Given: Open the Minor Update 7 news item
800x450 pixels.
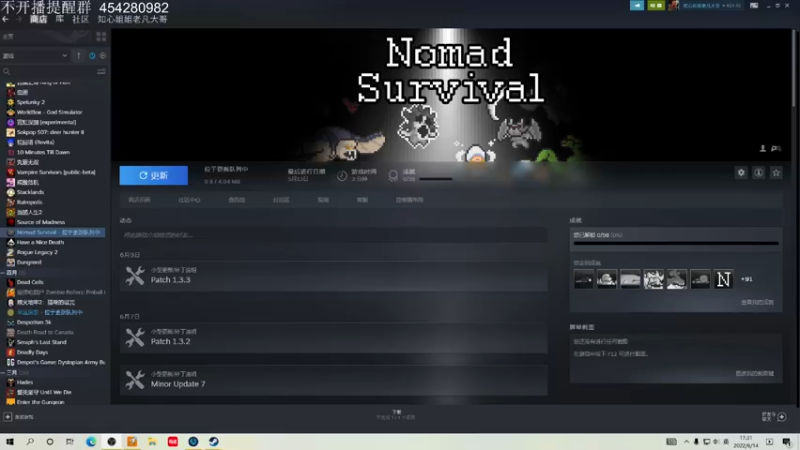Looking at the screenshot, I should [334, 380].
